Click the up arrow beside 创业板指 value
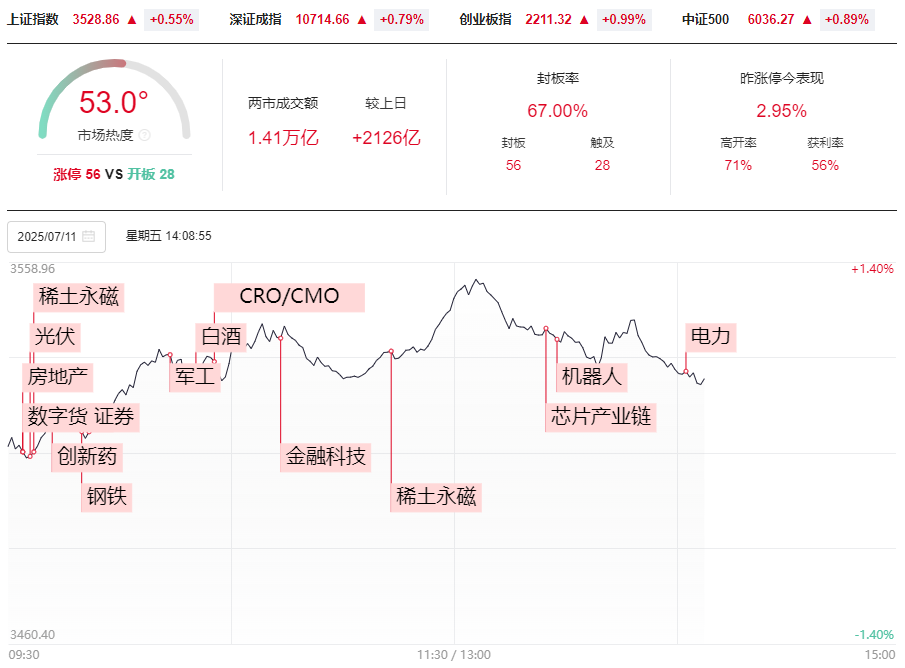This screenshot has height=668, width=905. click(x=584, y=19)
